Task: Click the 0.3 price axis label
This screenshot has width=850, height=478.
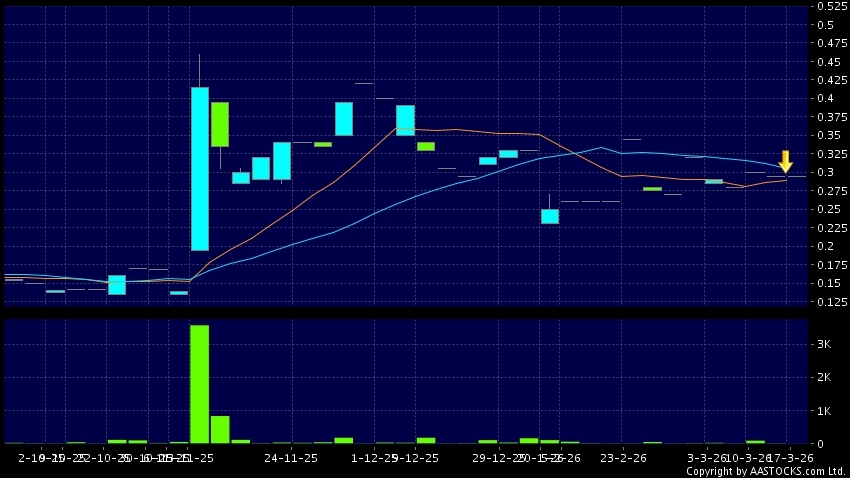Action: coord(825,172)
